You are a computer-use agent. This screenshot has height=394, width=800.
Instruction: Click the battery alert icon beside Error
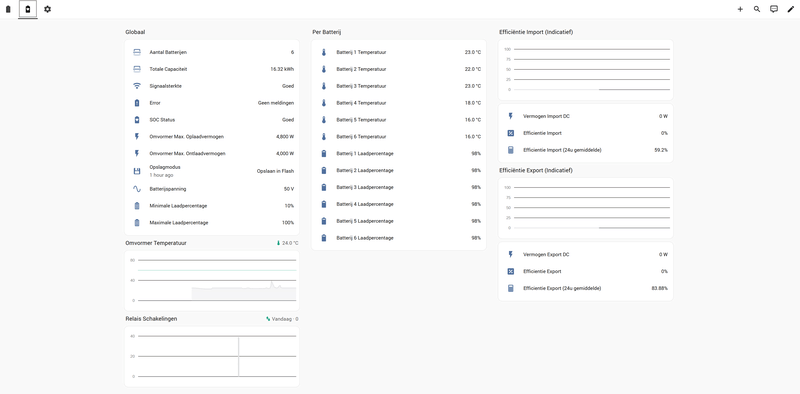137,103
